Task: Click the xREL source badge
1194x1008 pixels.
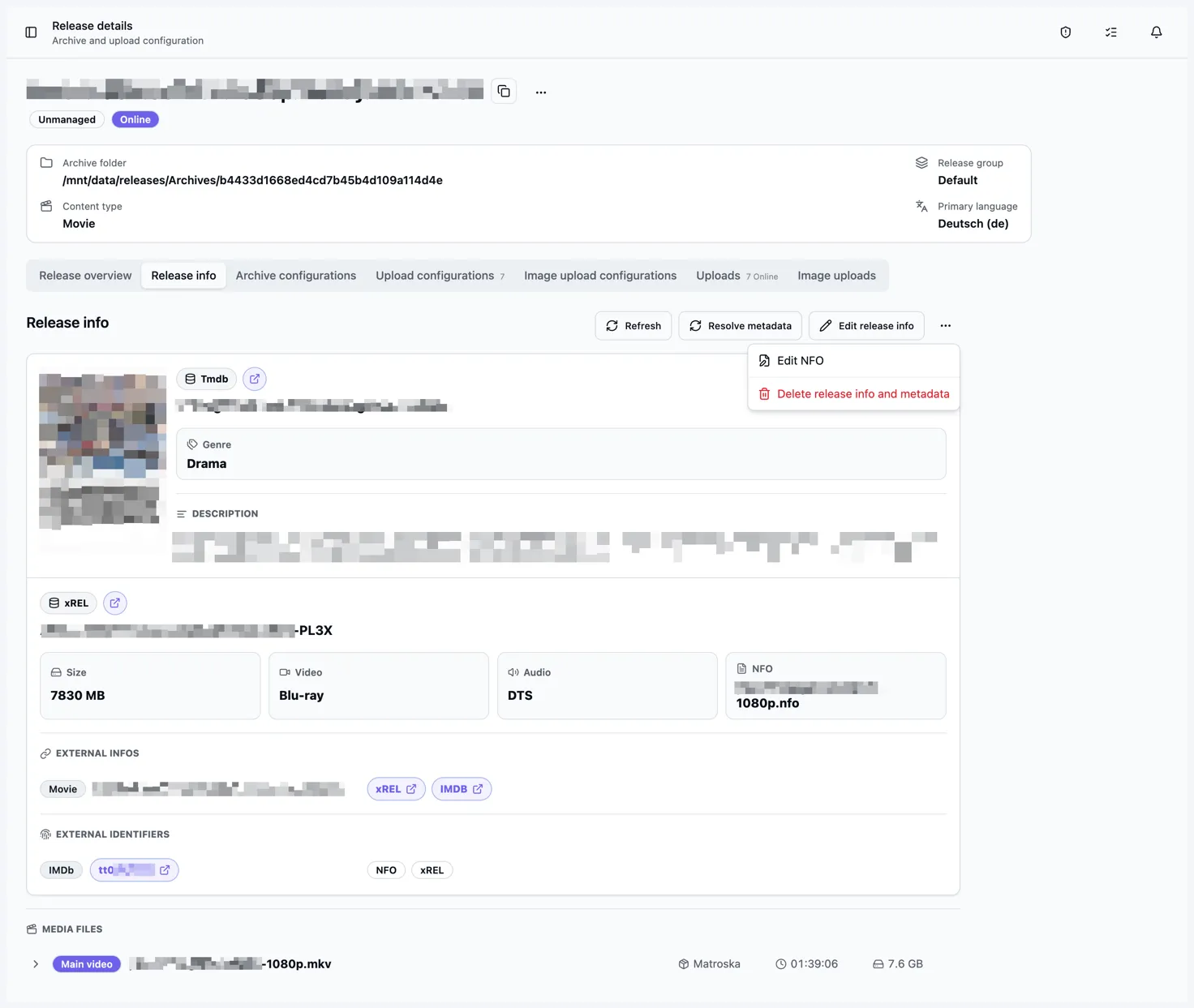Action: tap(69, 603)
